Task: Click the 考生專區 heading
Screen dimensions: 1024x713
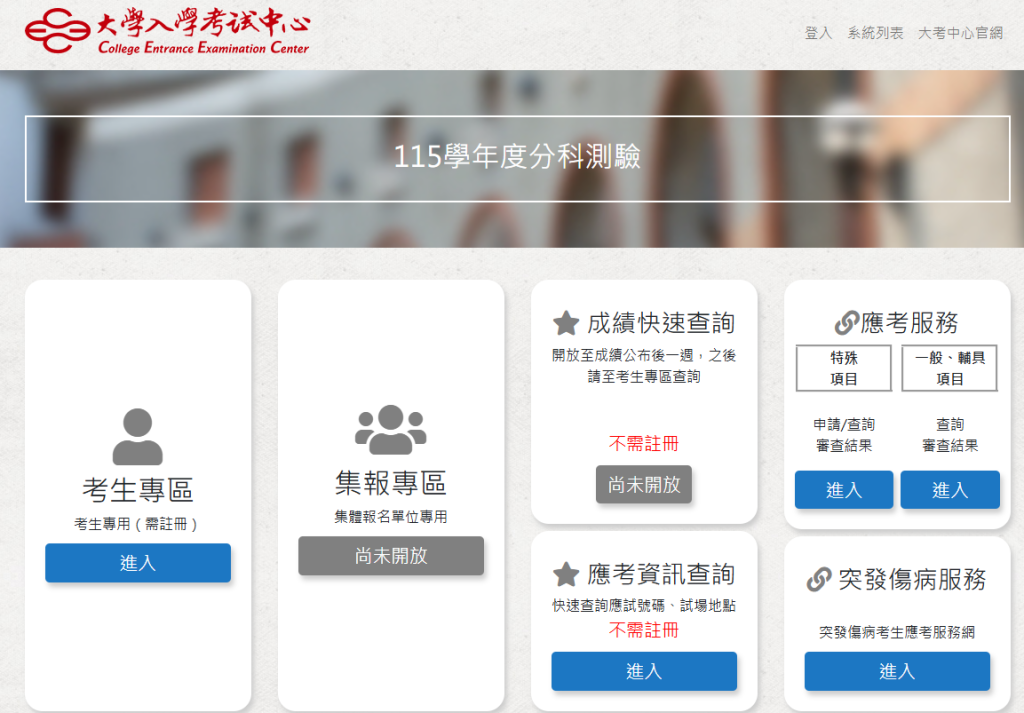Action: tap(138, 490)
